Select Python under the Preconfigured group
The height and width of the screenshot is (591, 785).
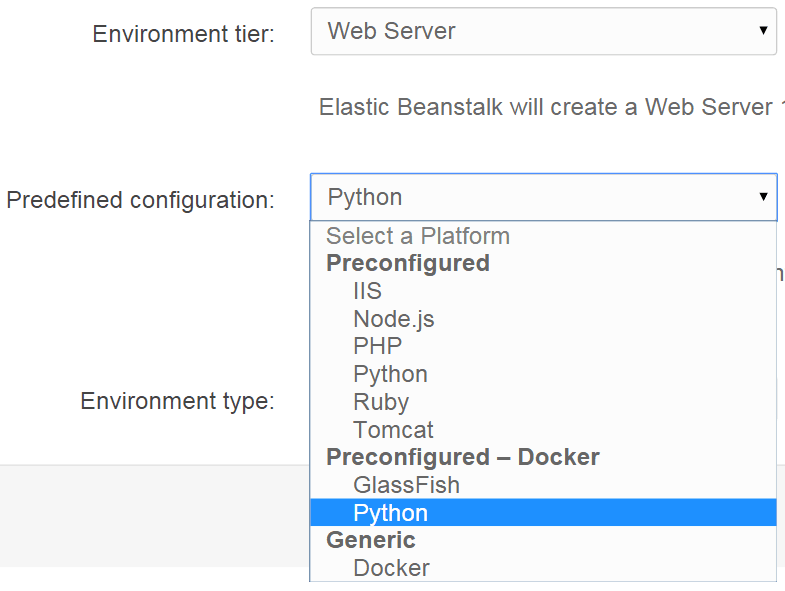coord(390,374)
